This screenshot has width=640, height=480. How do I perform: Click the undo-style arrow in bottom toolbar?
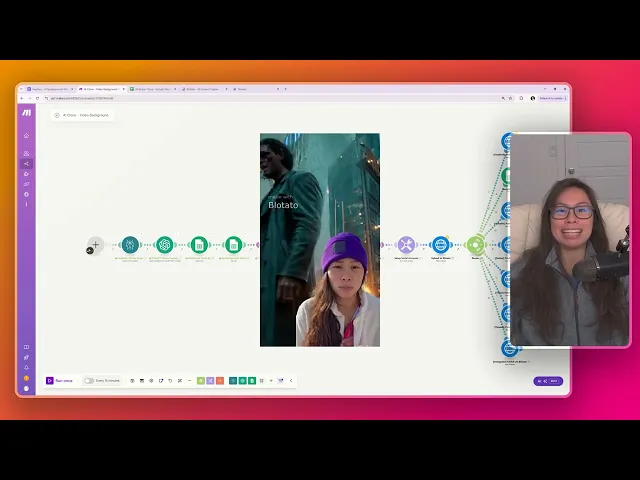[170, 380]
